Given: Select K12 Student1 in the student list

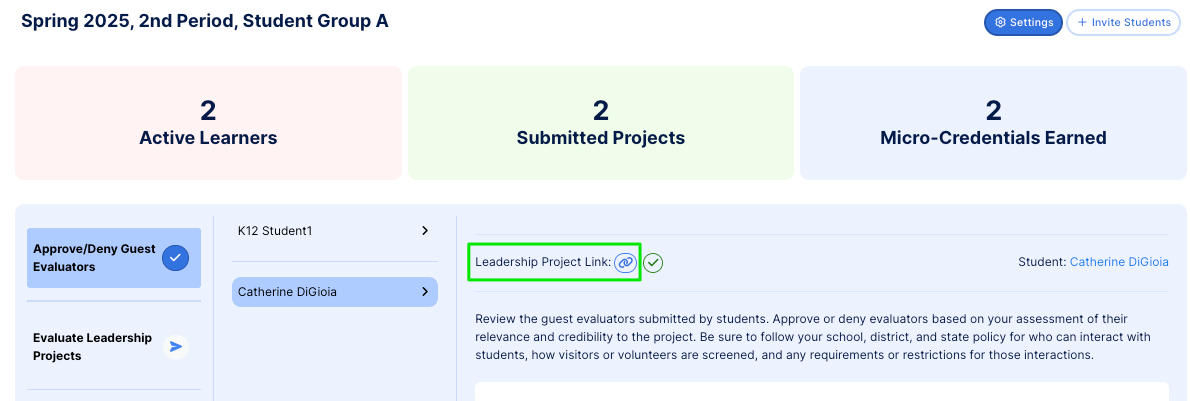Looking at the screenshot, I should 275,231.
